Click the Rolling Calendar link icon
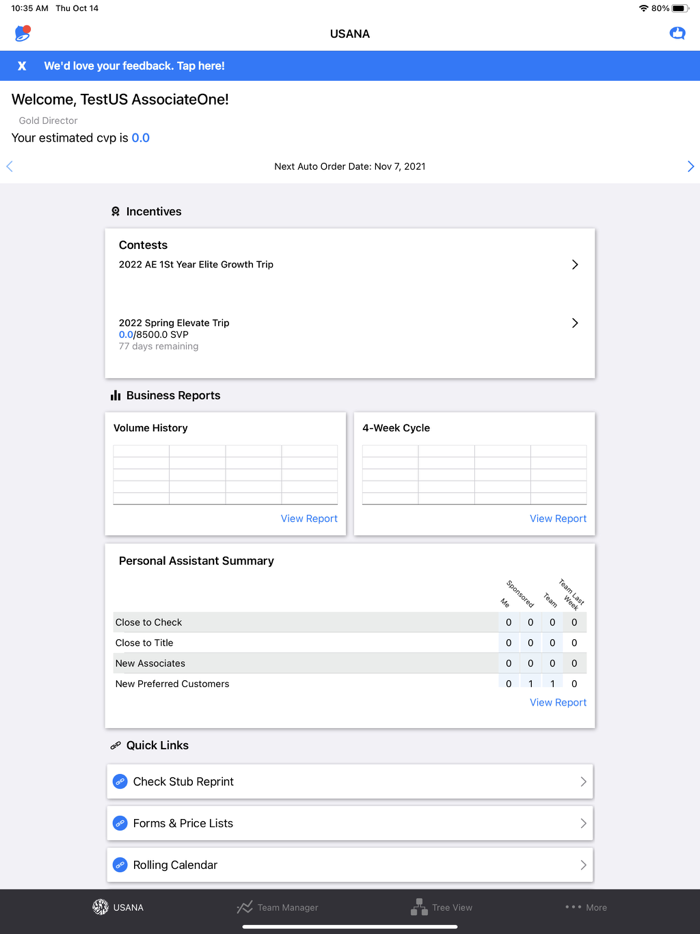The height and width of the screenshot is (934, 700). click(120, 865)
